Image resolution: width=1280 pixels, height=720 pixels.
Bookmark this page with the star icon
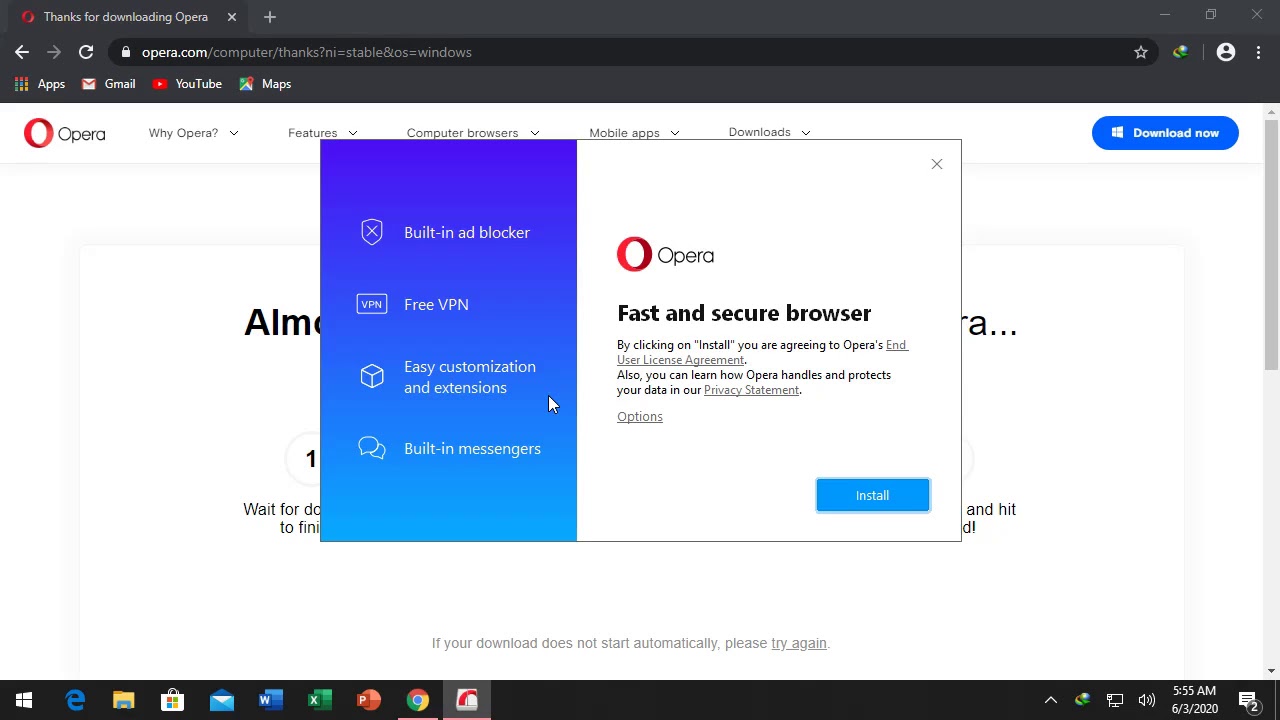pyautogui.click(x=1141, y=52)
